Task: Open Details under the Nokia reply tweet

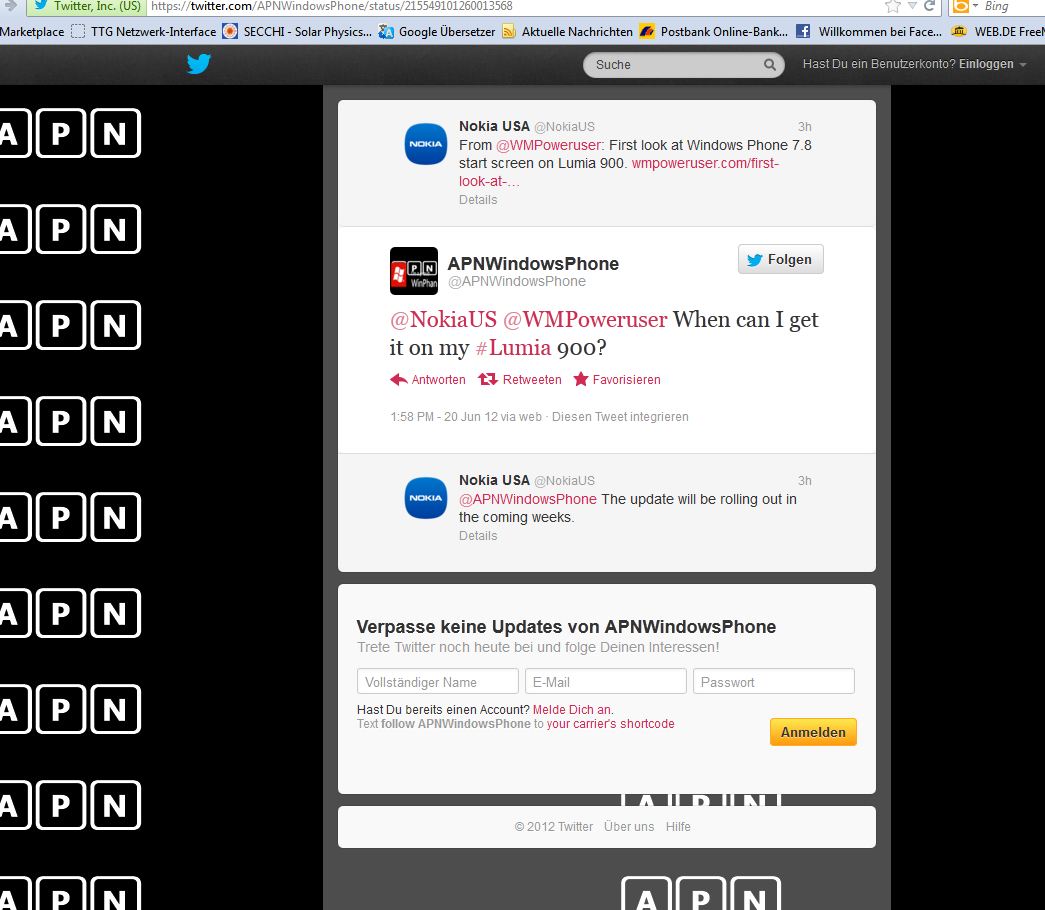Action: [x=478, y=536]
